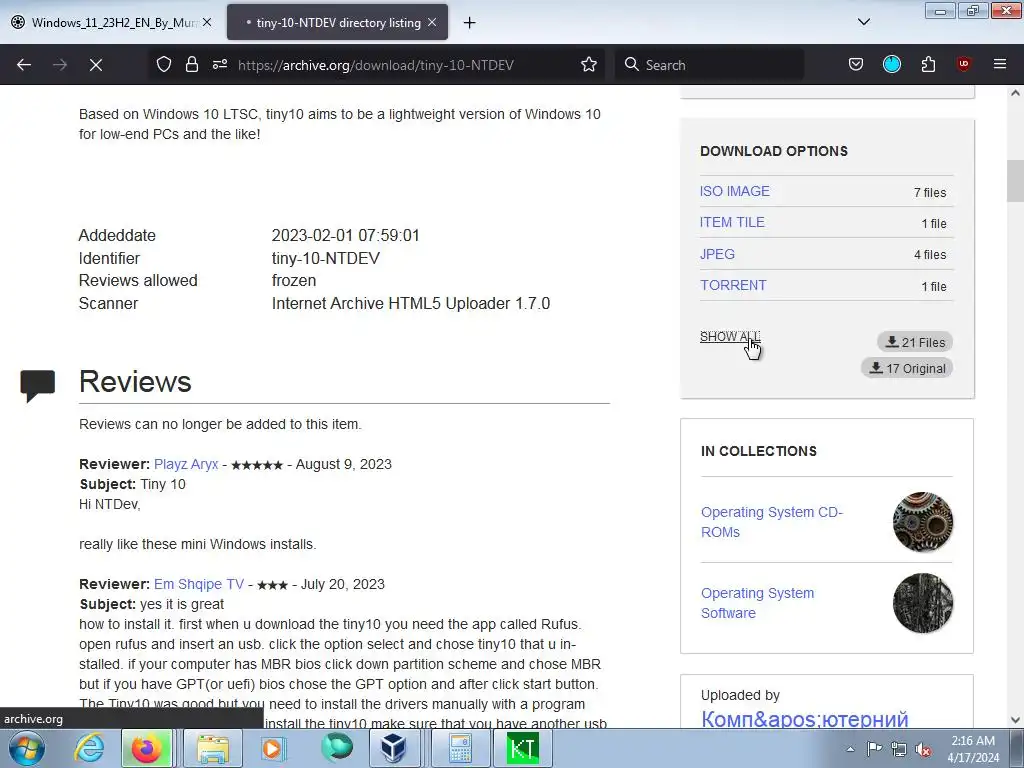This screenshot has width=1024, height=768.
Task: Close the Windows_11_23H2 tab
Action: click(206, 22)
